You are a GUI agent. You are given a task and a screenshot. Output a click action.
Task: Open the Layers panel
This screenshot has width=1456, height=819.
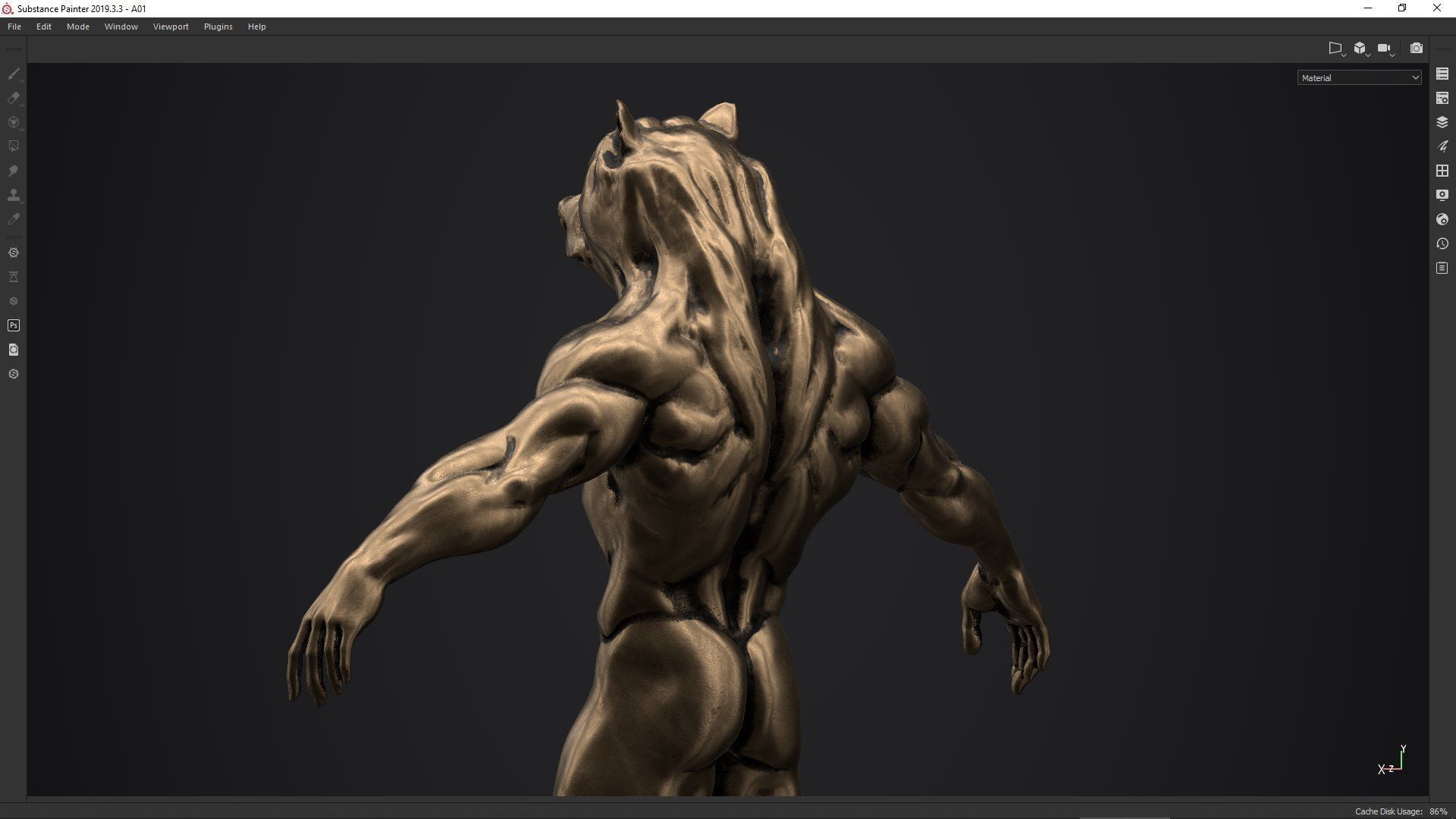[x=1442, y=122]
